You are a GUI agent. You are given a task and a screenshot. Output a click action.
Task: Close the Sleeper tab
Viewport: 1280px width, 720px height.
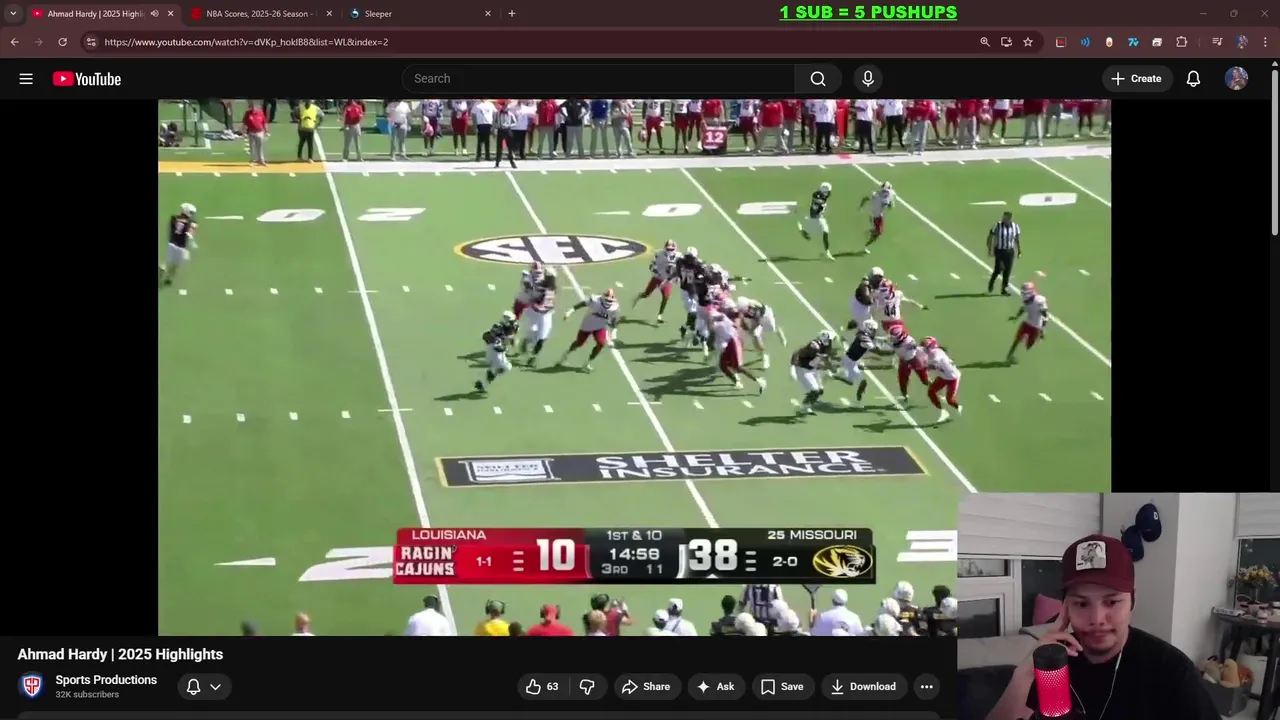488,13
